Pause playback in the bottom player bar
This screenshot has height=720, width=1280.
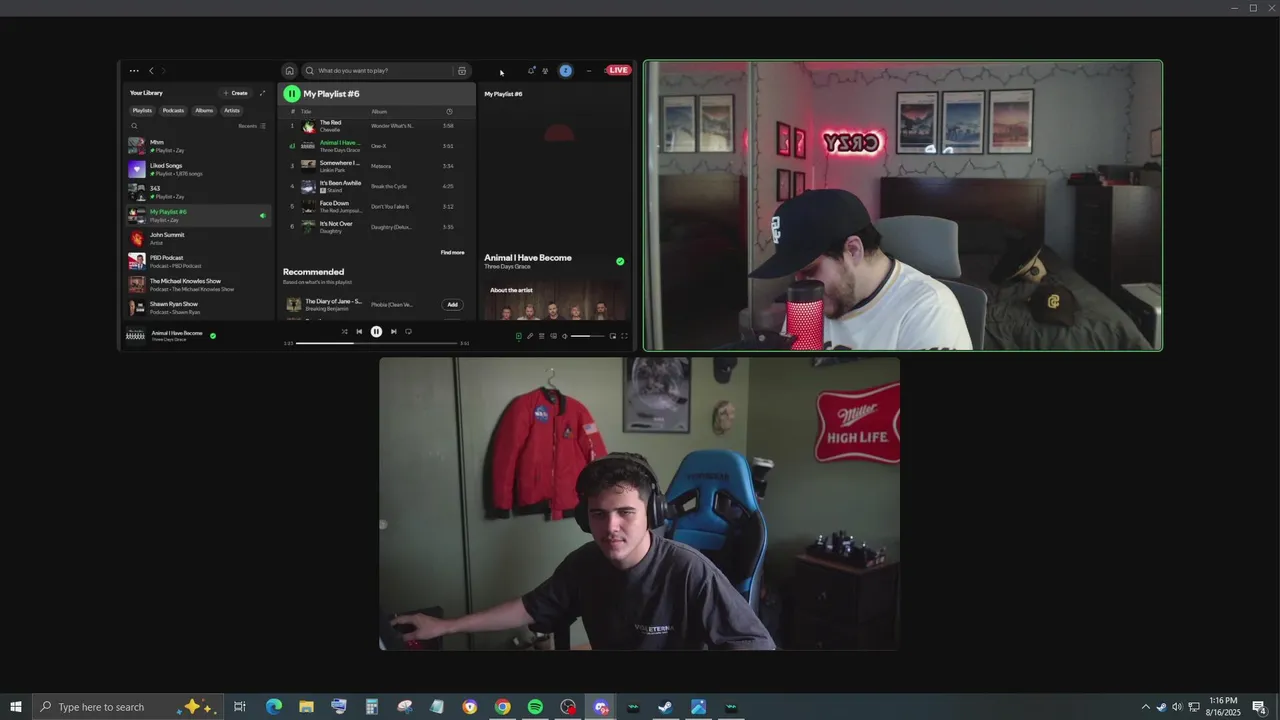376,332
